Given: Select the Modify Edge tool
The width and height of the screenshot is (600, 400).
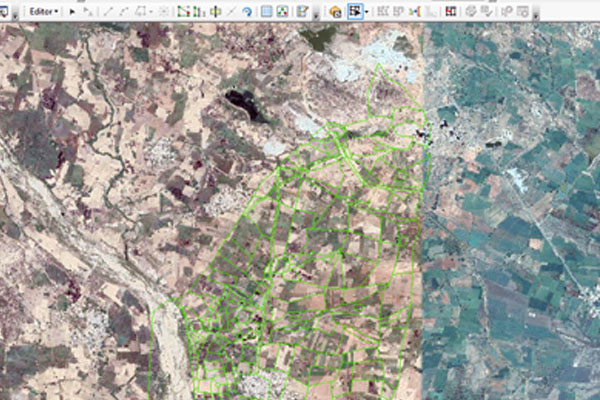Looking at the screenshot, I should pos(383,11).
